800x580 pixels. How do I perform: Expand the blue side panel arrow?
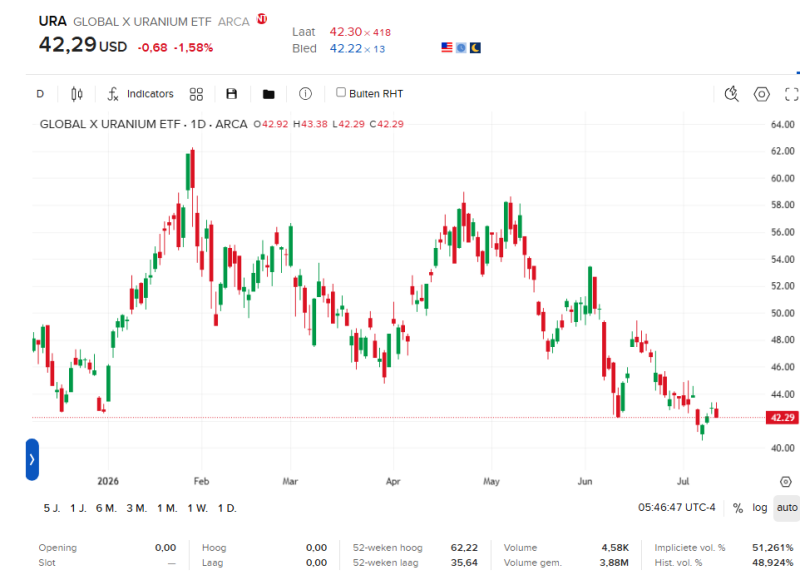(32, 460)
